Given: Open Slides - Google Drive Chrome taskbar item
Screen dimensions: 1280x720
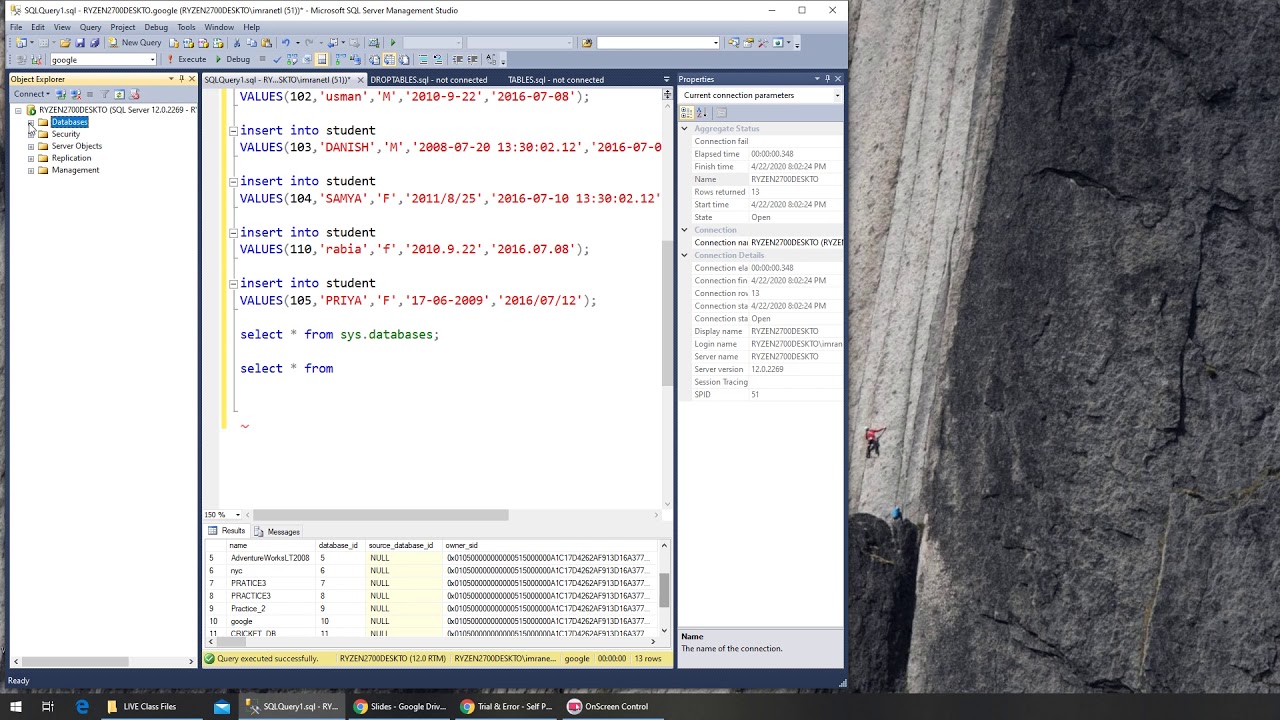Looking at the screenshot, I should coord(400,706).
